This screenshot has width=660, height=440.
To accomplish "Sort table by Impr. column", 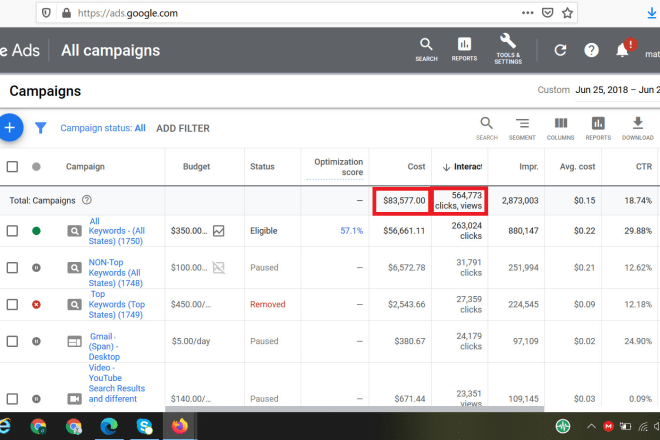I will (529, 167).
